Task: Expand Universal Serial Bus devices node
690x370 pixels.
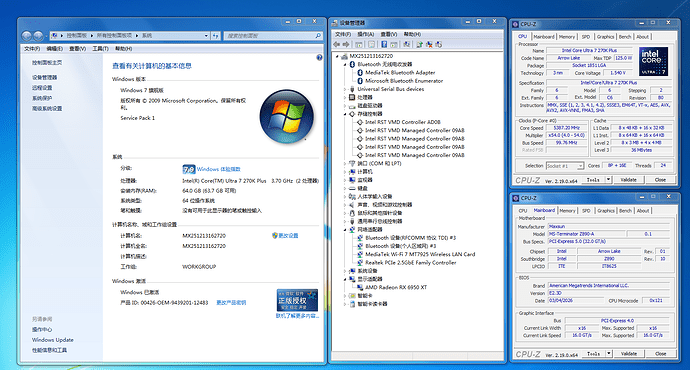Action: pyautogui.click(x=345, y=89)
